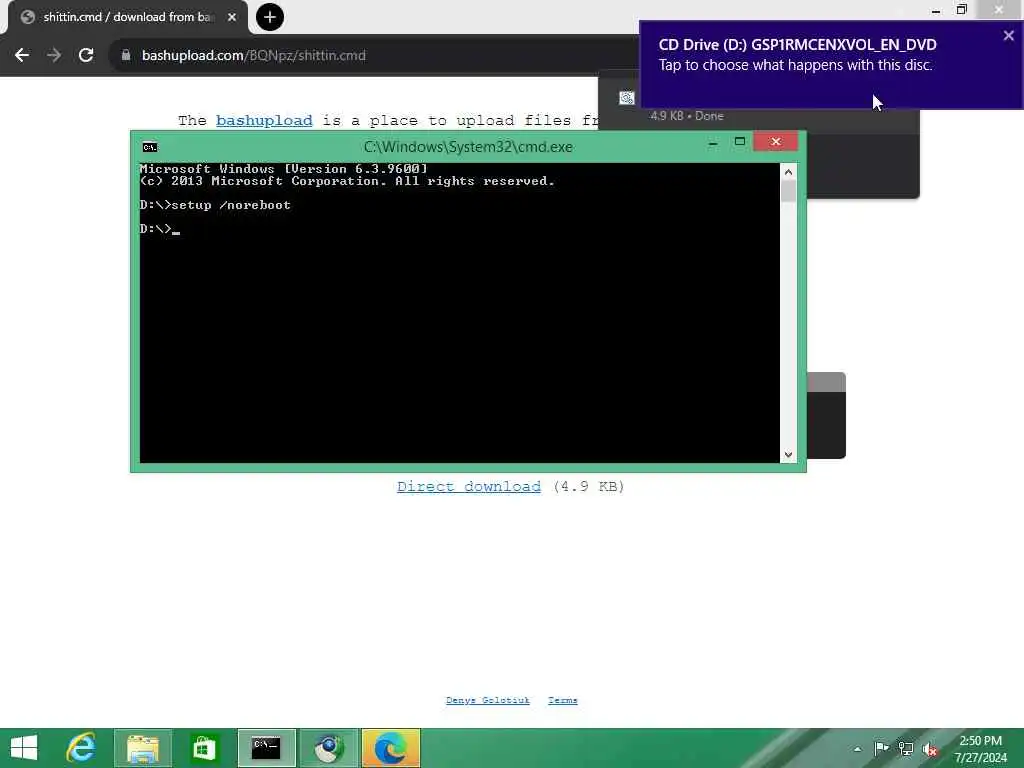Viewport: 1024px width, 768px height.
Task: Open Microsoft Edge from the taskbar
Action: tap(391, 748)
